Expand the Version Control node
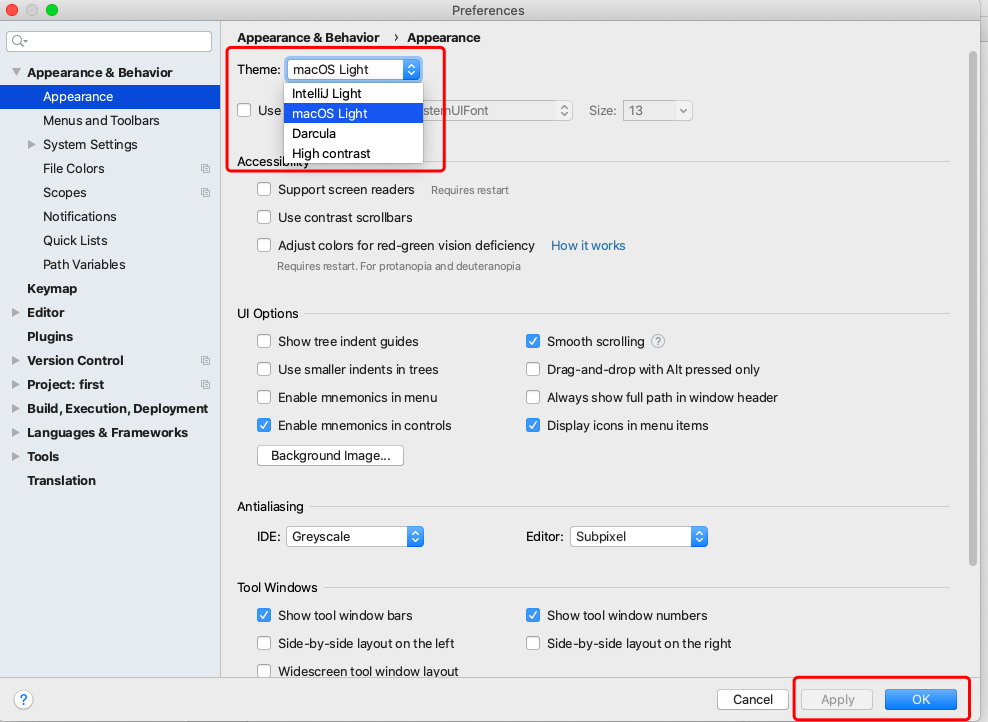988x722 pixels. coord(16,360)
